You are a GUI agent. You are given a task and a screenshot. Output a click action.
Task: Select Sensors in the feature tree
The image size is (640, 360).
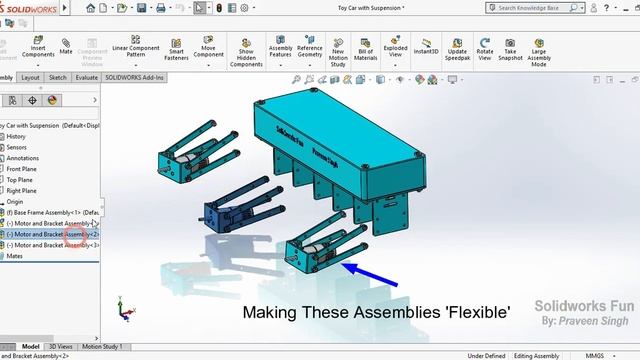[16, 147]
